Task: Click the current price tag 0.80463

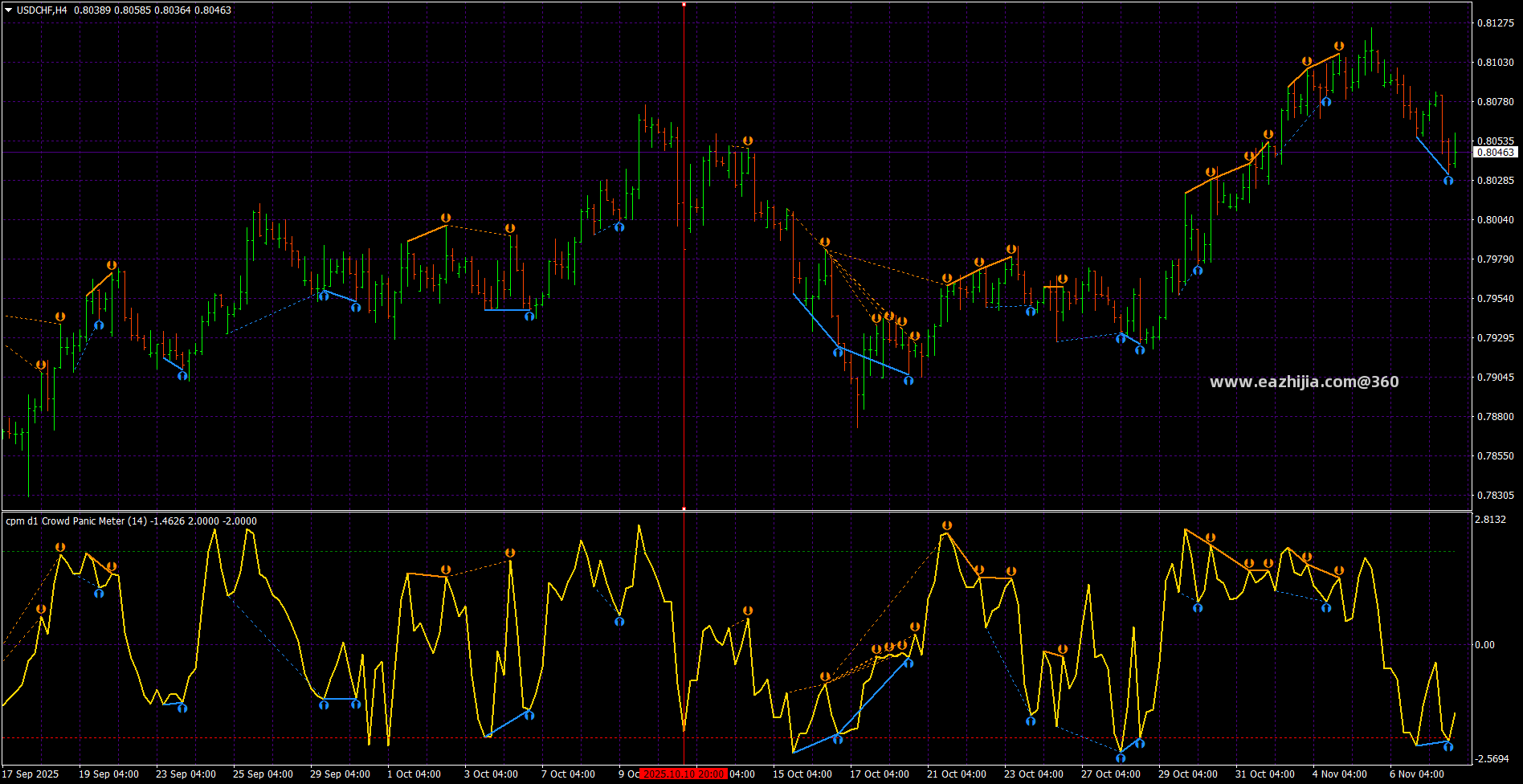Action: click(x=1496, y=153)
